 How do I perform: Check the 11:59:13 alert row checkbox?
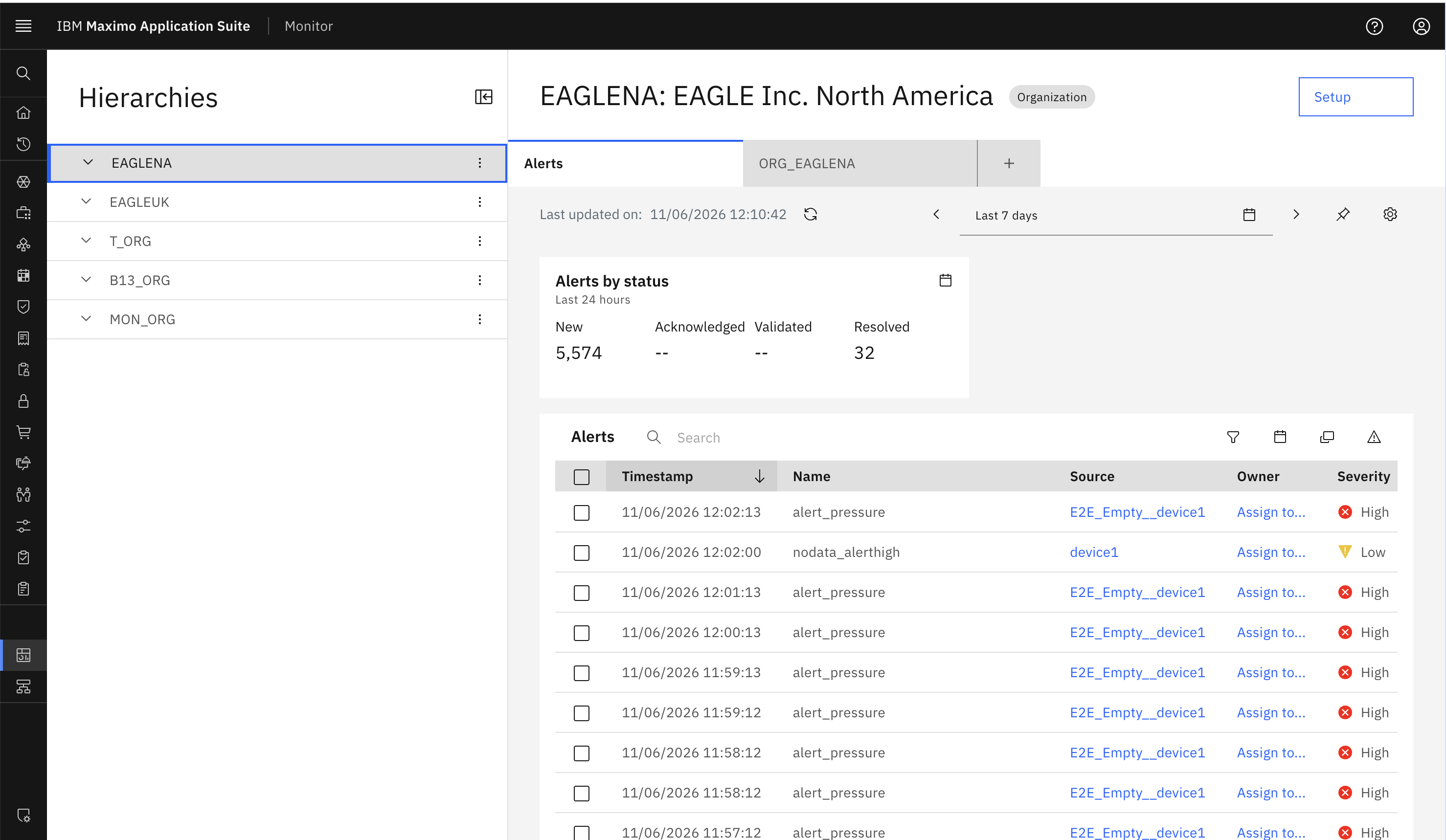point(581,673)
